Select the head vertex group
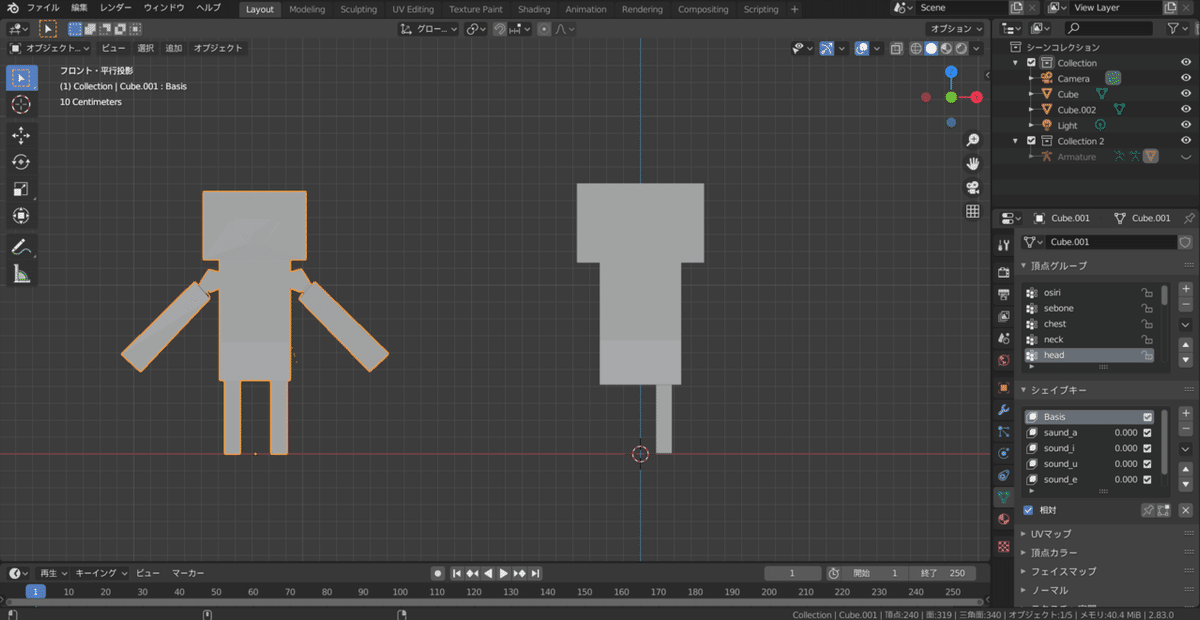Viewport: 1200px width, 620px height. pos(1054,355)
